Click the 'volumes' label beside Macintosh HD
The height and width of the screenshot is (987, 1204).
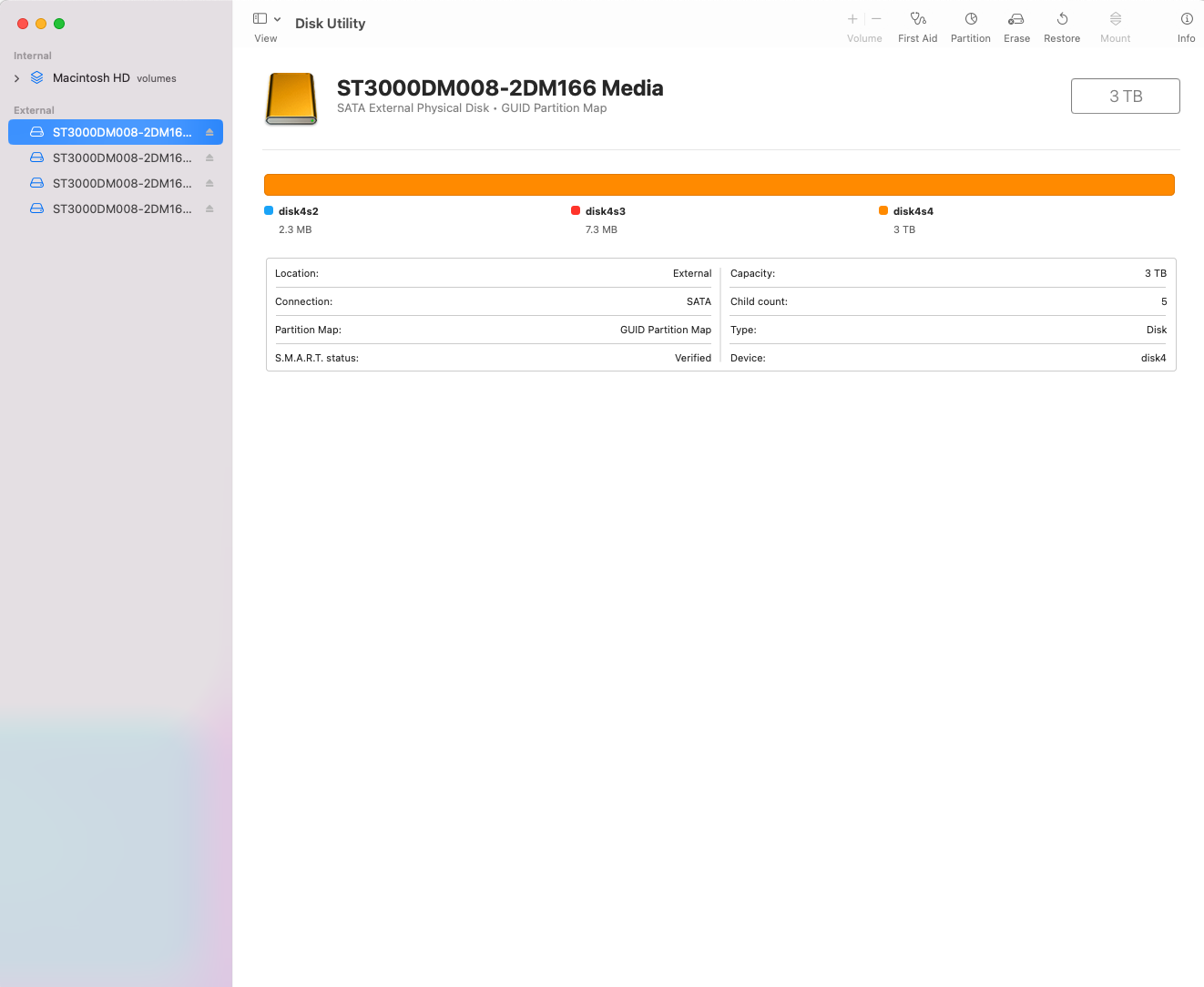[x=157, y=78]
